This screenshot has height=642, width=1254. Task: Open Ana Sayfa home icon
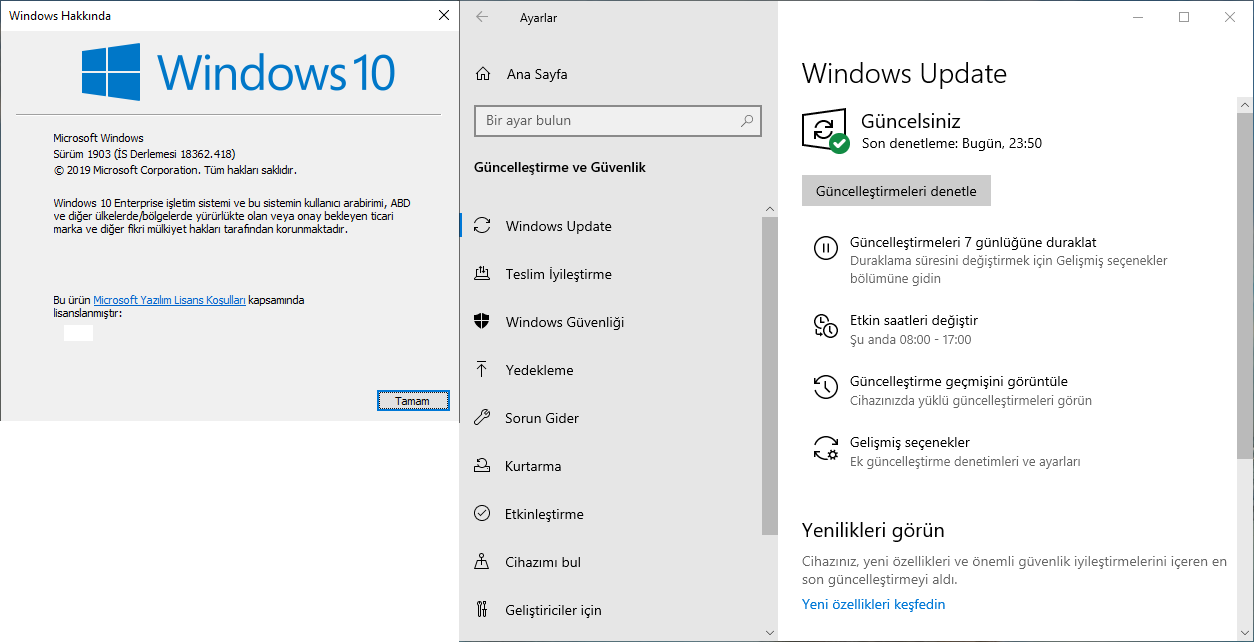click(x=483, y=74)
